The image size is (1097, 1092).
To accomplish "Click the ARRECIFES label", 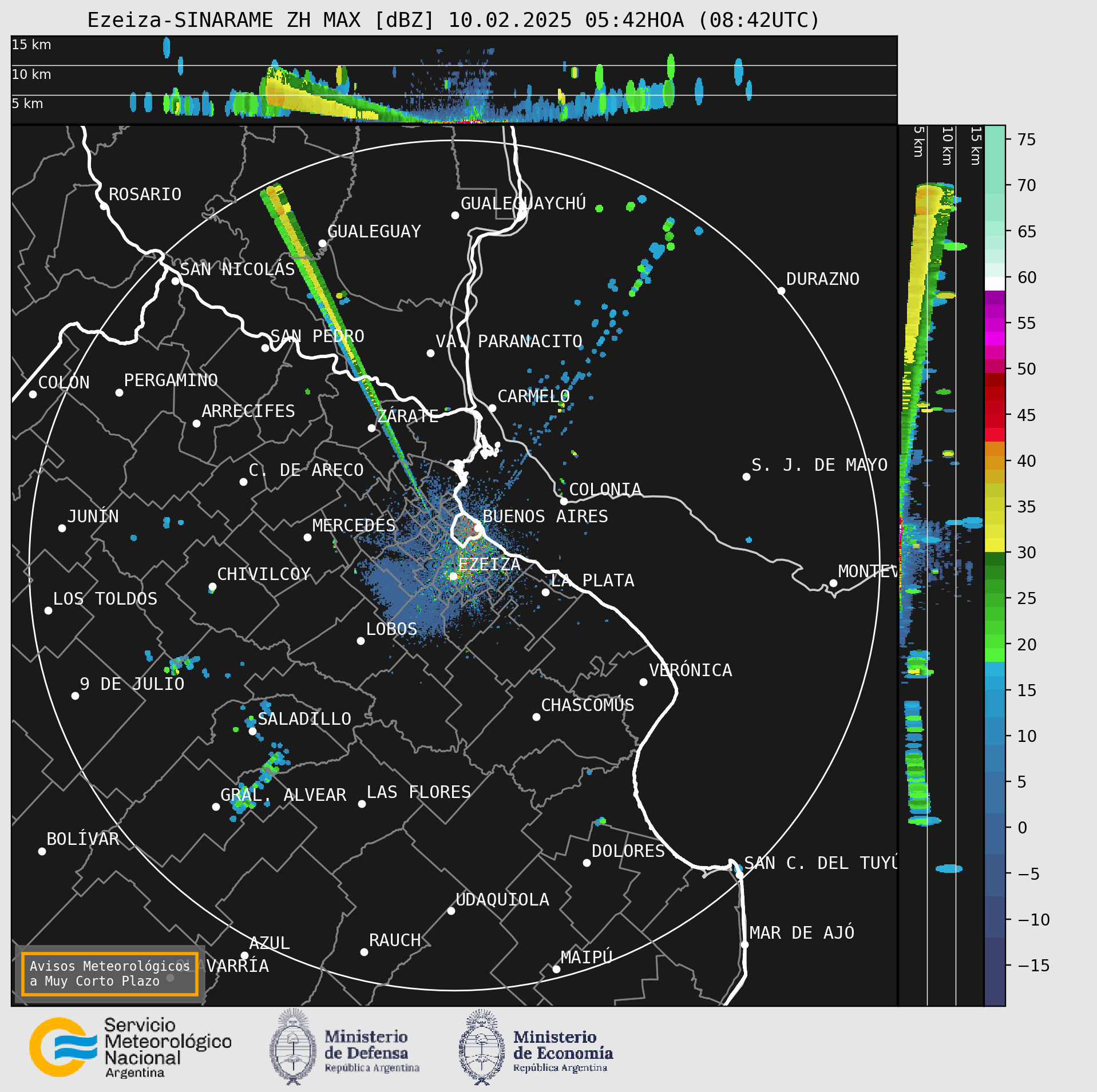I will click(x=248, y=411).
